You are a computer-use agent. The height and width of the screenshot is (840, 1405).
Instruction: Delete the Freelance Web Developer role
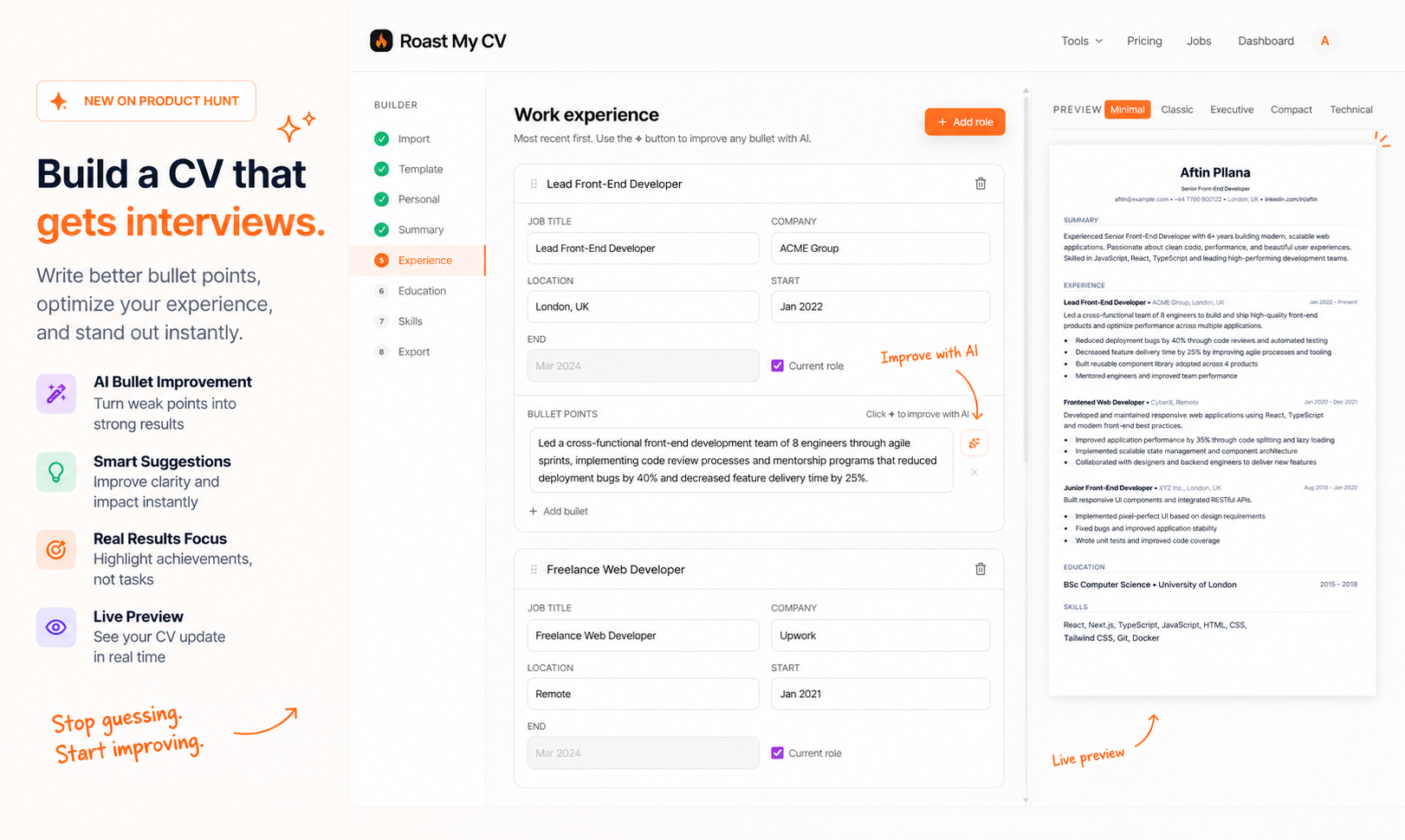[x=981, y=569]
